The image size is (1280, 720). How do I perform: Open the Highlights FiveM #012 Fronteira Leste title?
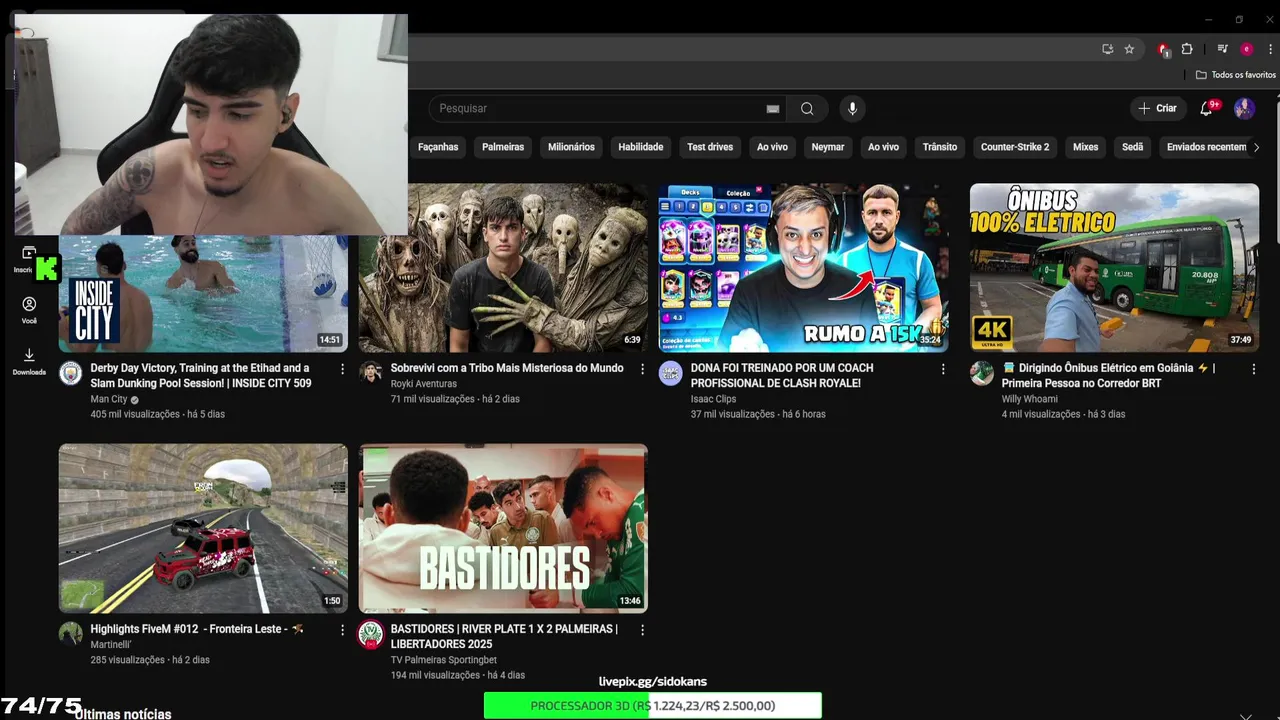tap(197, 629)
